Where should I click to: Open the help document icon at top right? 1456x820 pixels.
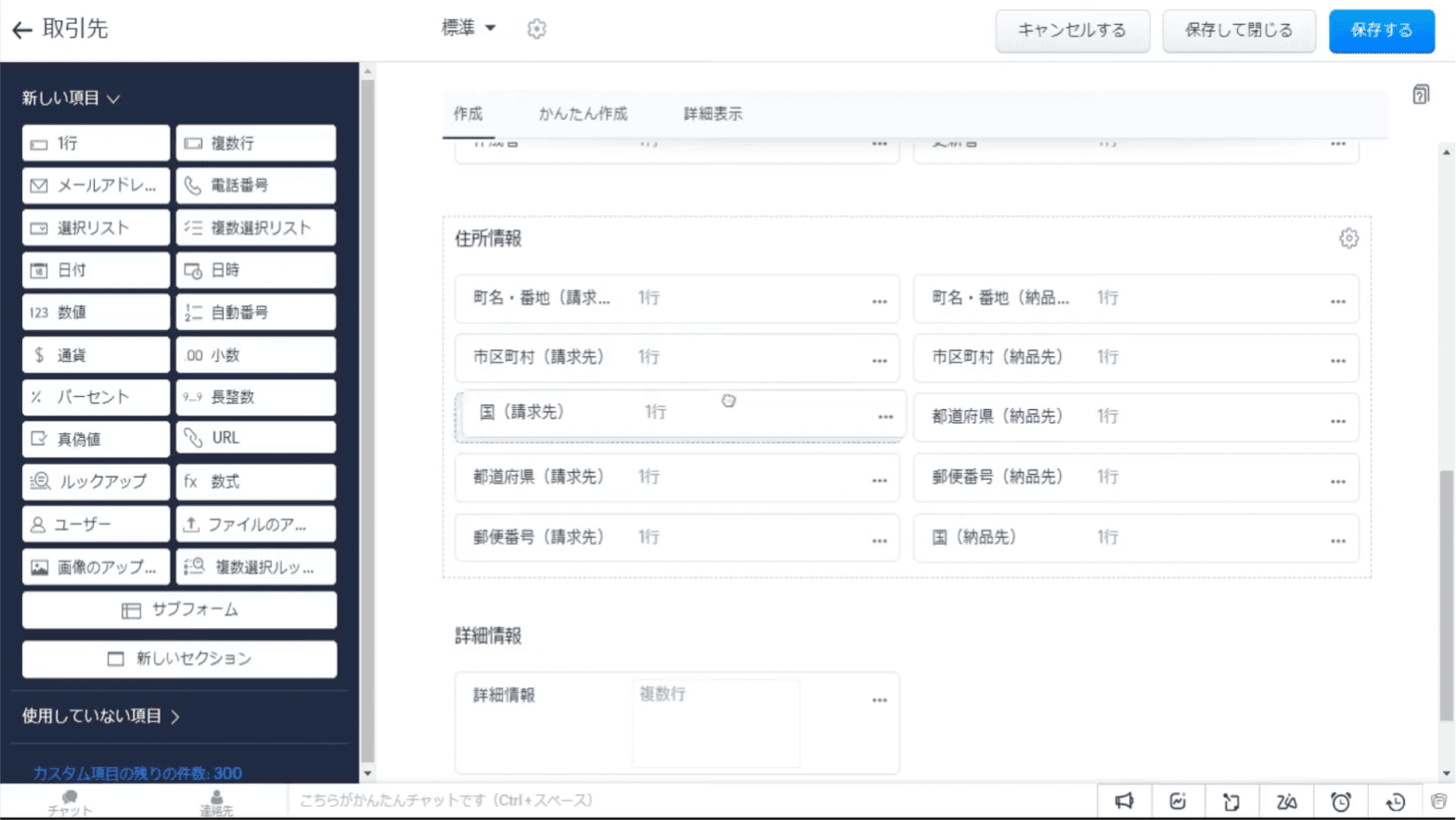point(1421,95)
